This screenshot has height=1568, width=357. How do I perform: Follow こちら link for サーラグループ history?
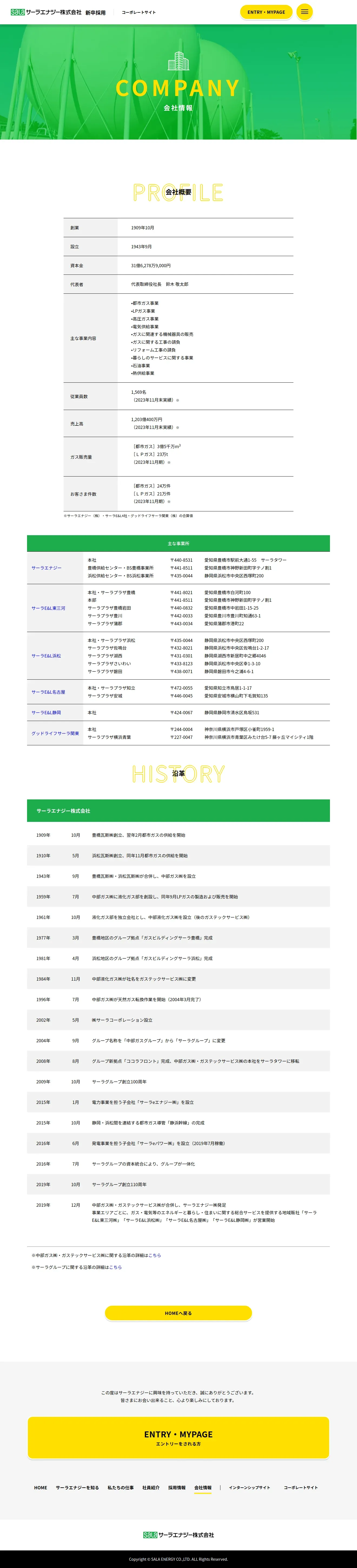click(x=115, y=1267)
